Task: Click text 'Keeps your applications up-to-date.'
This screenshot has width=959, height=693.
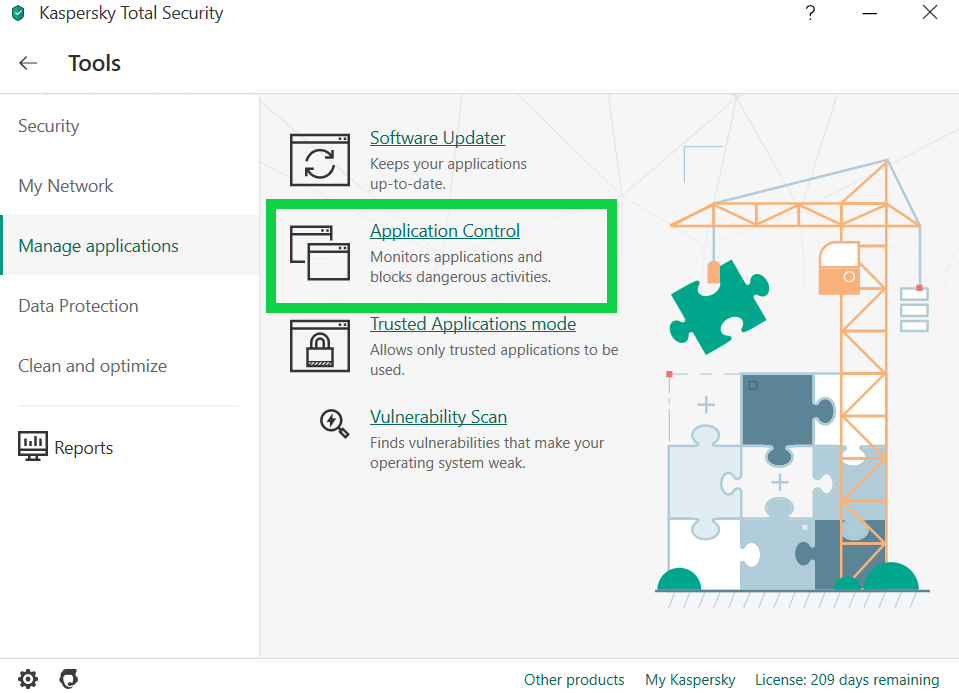Action: [448, 174]
